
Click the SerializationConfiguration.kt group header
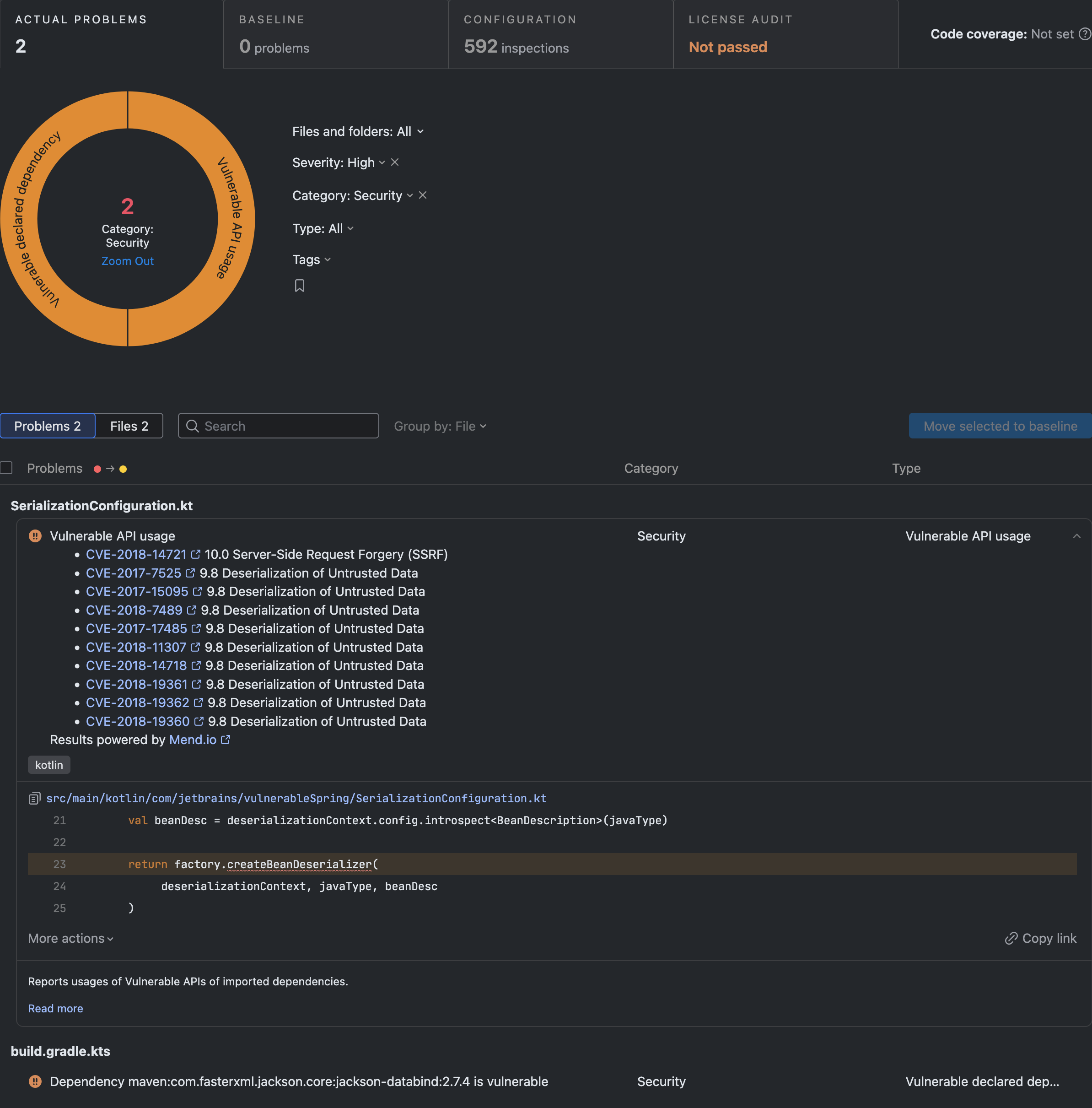tap(102, 505)
